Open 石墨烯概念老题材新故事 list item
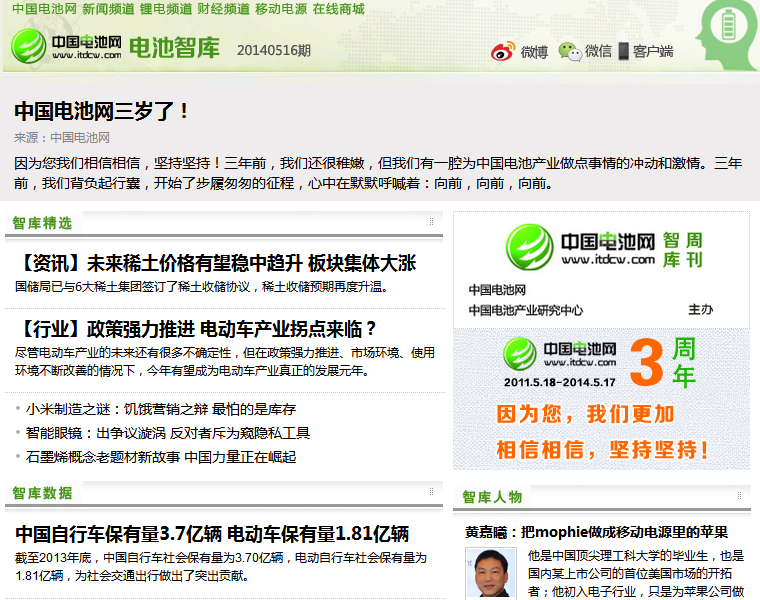The width and height of the screenshot is (760, 600). (161, 457)
